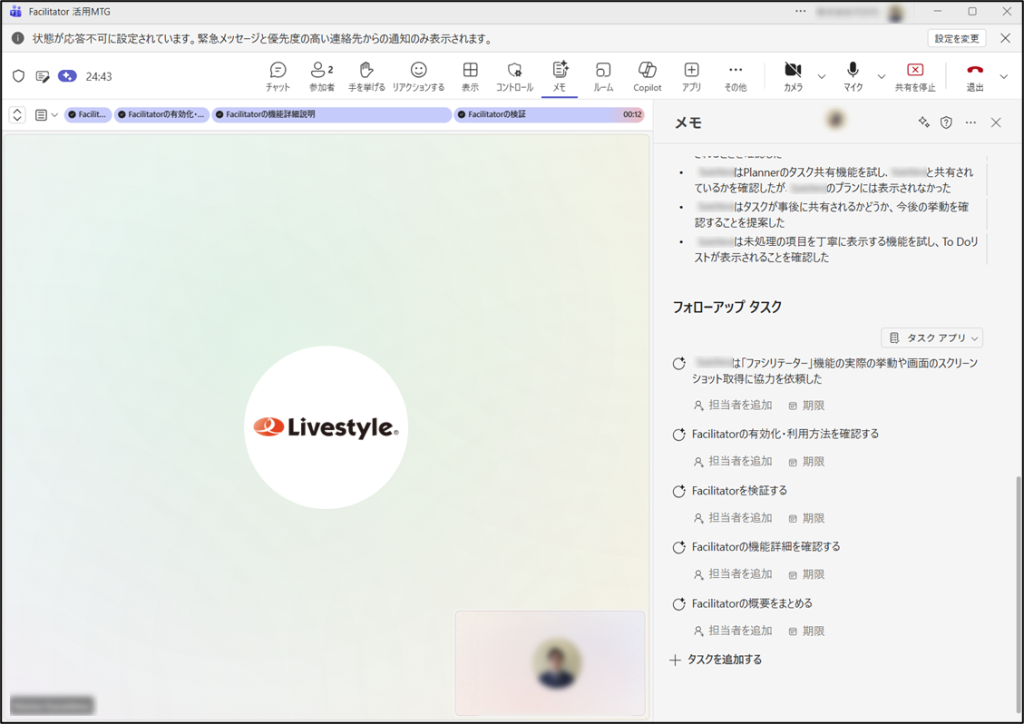Click the 設定を変更 button
Screen dimensions: 1024x724
pos(956,38)
